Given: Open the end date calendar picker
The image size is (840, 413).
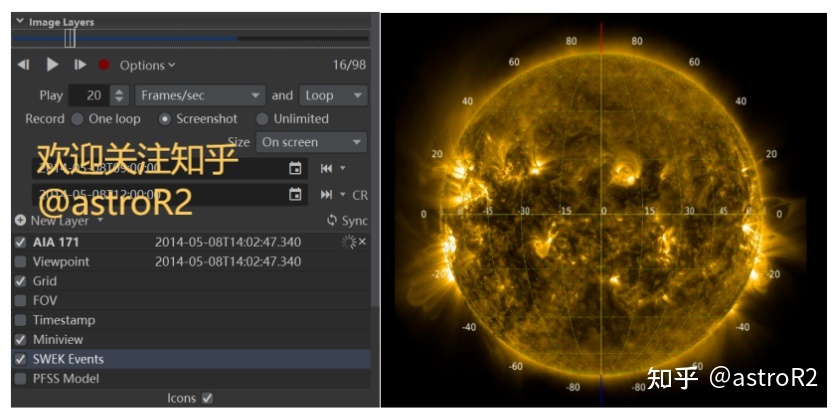Looking at the screenshot, I should tap(295, 194).
